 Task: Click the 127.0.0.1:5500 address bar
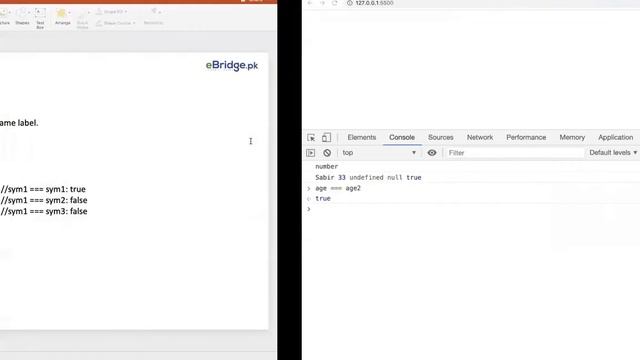(x=374, y=3)
